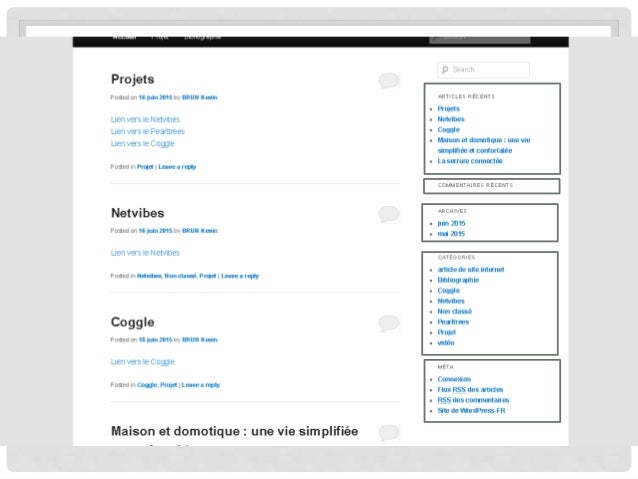Open Coggle in Articles récents widget

pos(448,130)
